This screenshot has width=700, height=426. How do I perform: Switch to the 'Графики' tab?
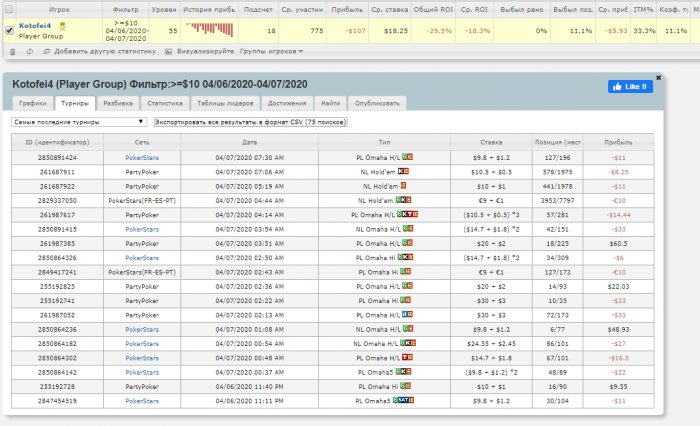click(x=32, y=103)
